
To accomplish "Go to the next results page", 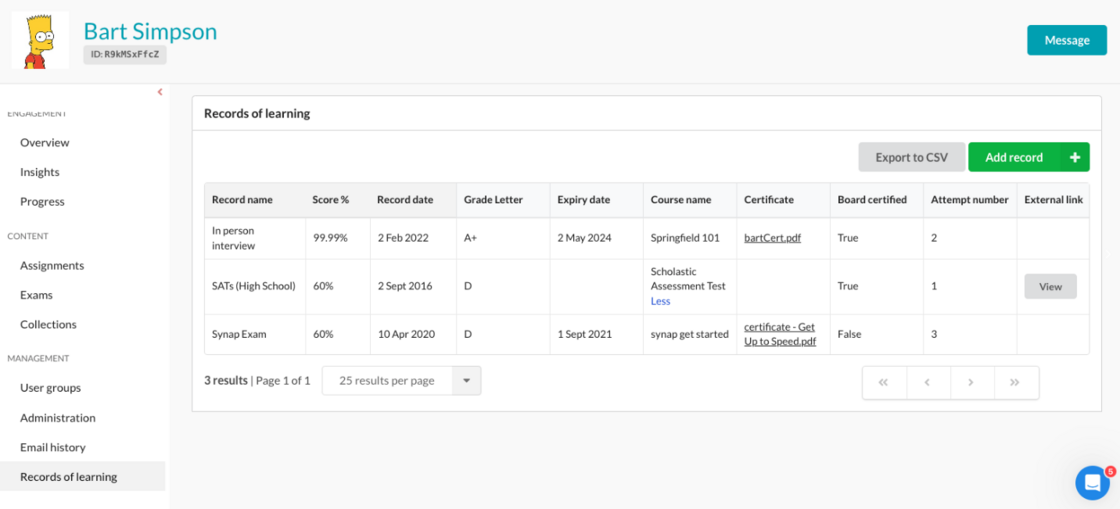I will click(x=971, y=382).
